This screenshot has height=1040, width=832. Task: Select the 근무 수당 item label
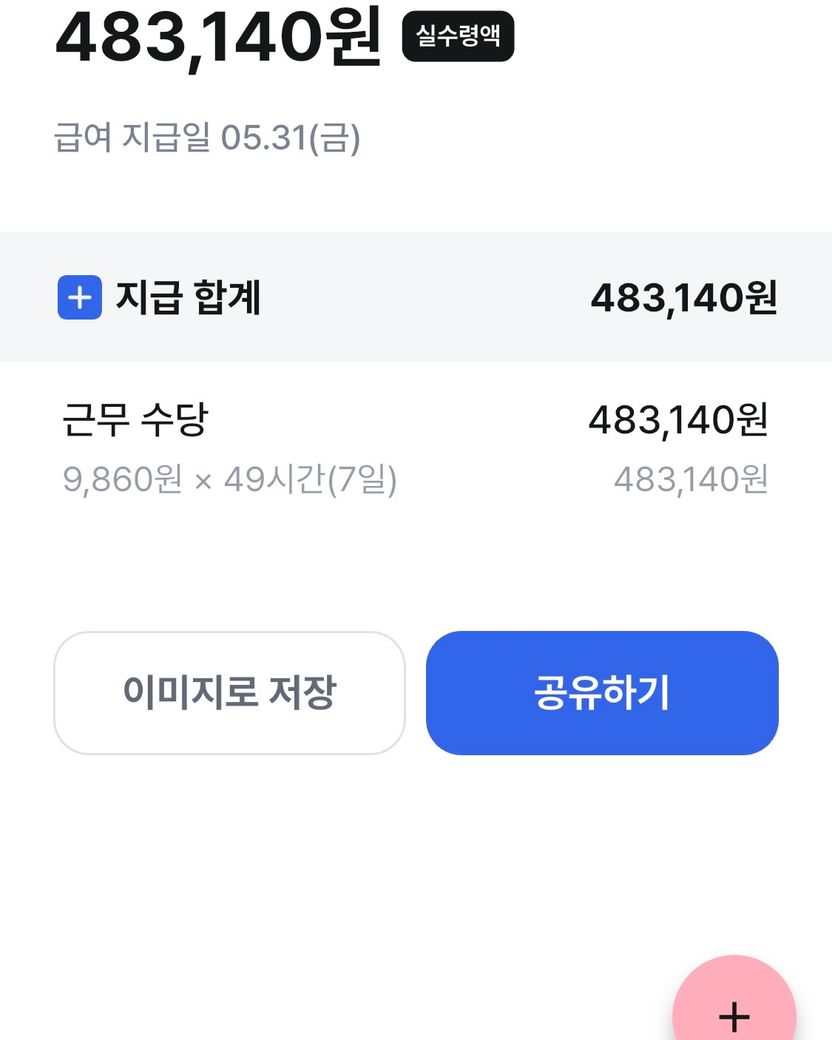pyautogui.click(x=135, y=421)
